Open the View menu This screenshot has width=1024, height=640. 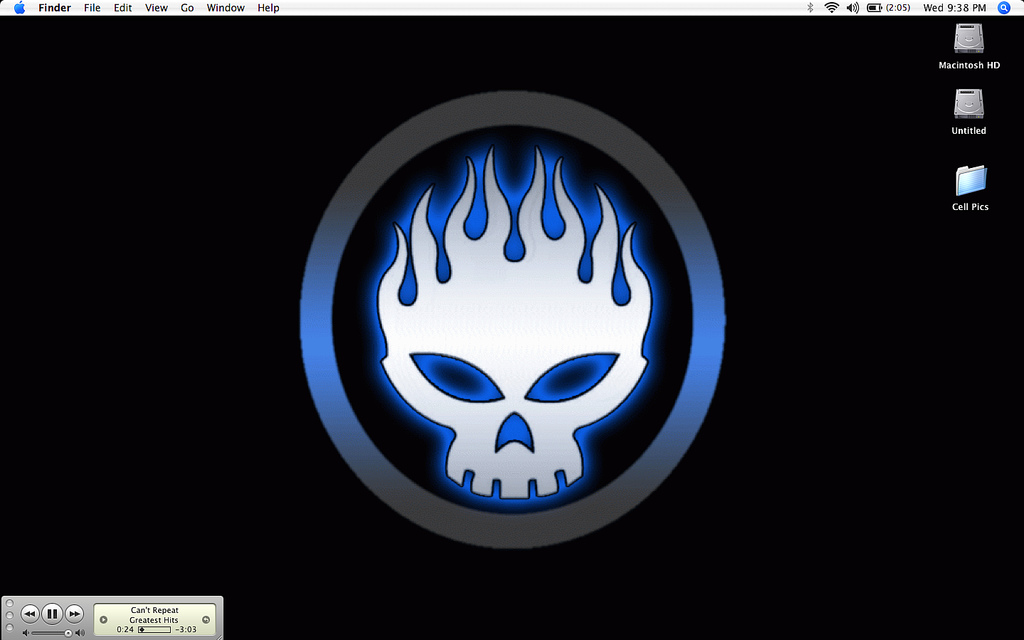coord(156,8)
